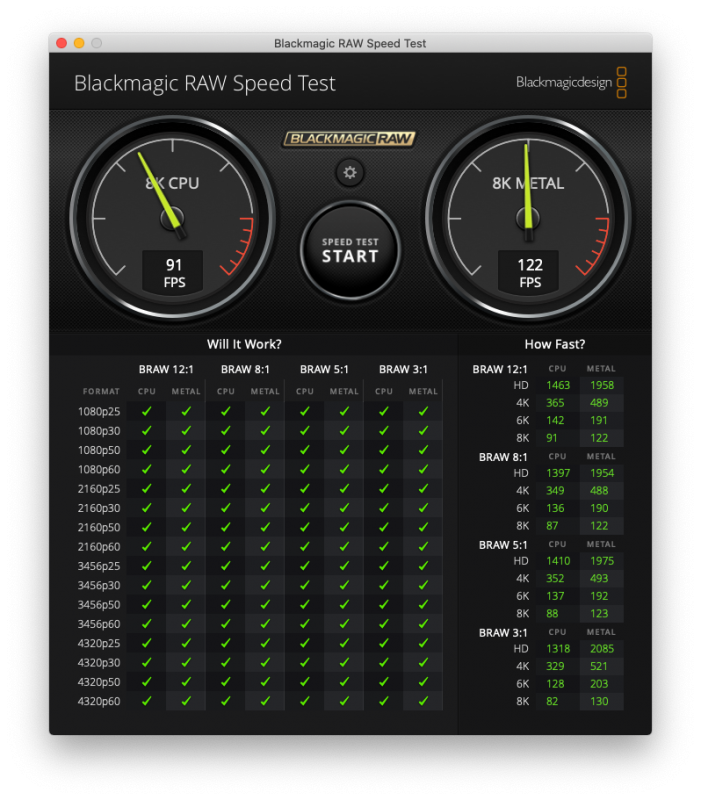701x800 pixels.
Task: Click 3456p25 BRAW 3:1 CPU checkmark
Action: [x=384, y=566]
